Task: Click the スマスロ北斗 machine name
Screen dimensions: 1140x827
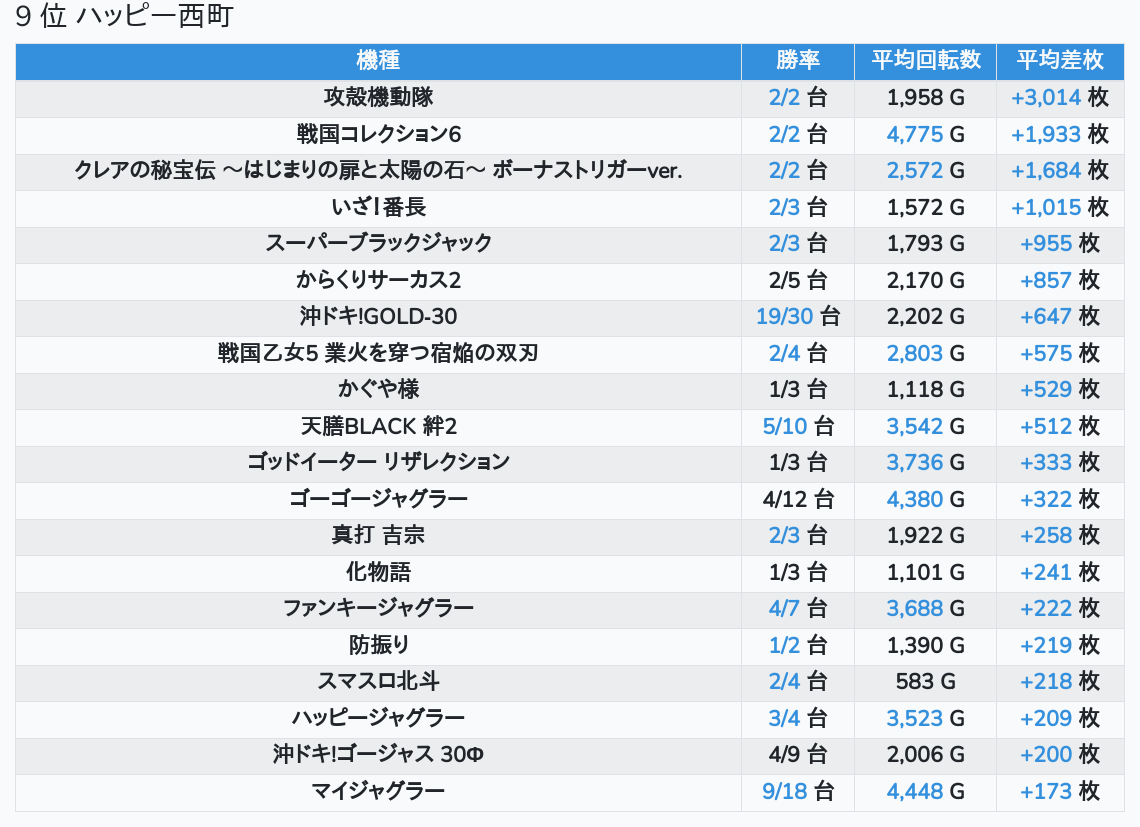Action: click(x=378, y=681)
